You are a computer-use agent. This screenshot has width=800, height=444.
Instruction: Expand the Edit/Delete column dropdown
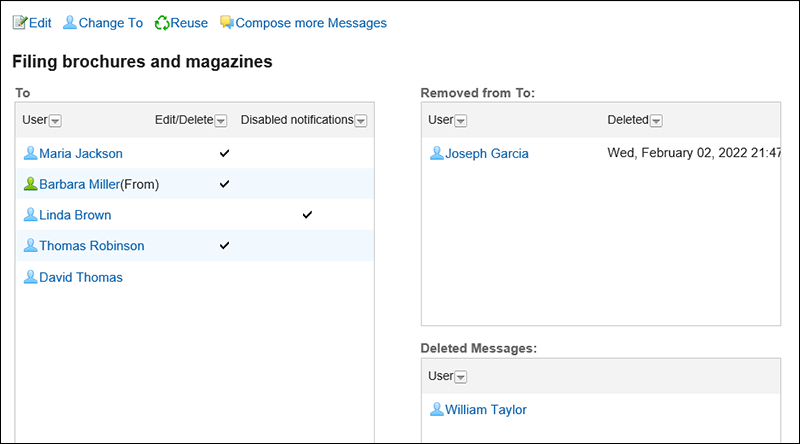pos(220,121)
